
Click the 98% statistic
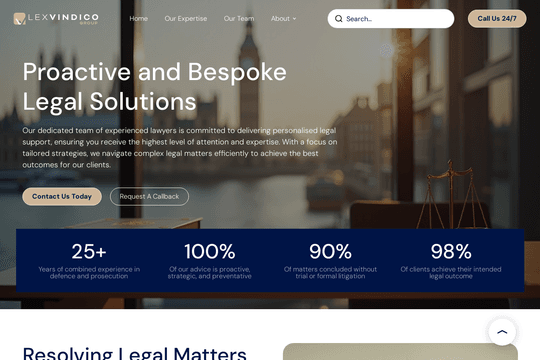pos(451,251)
